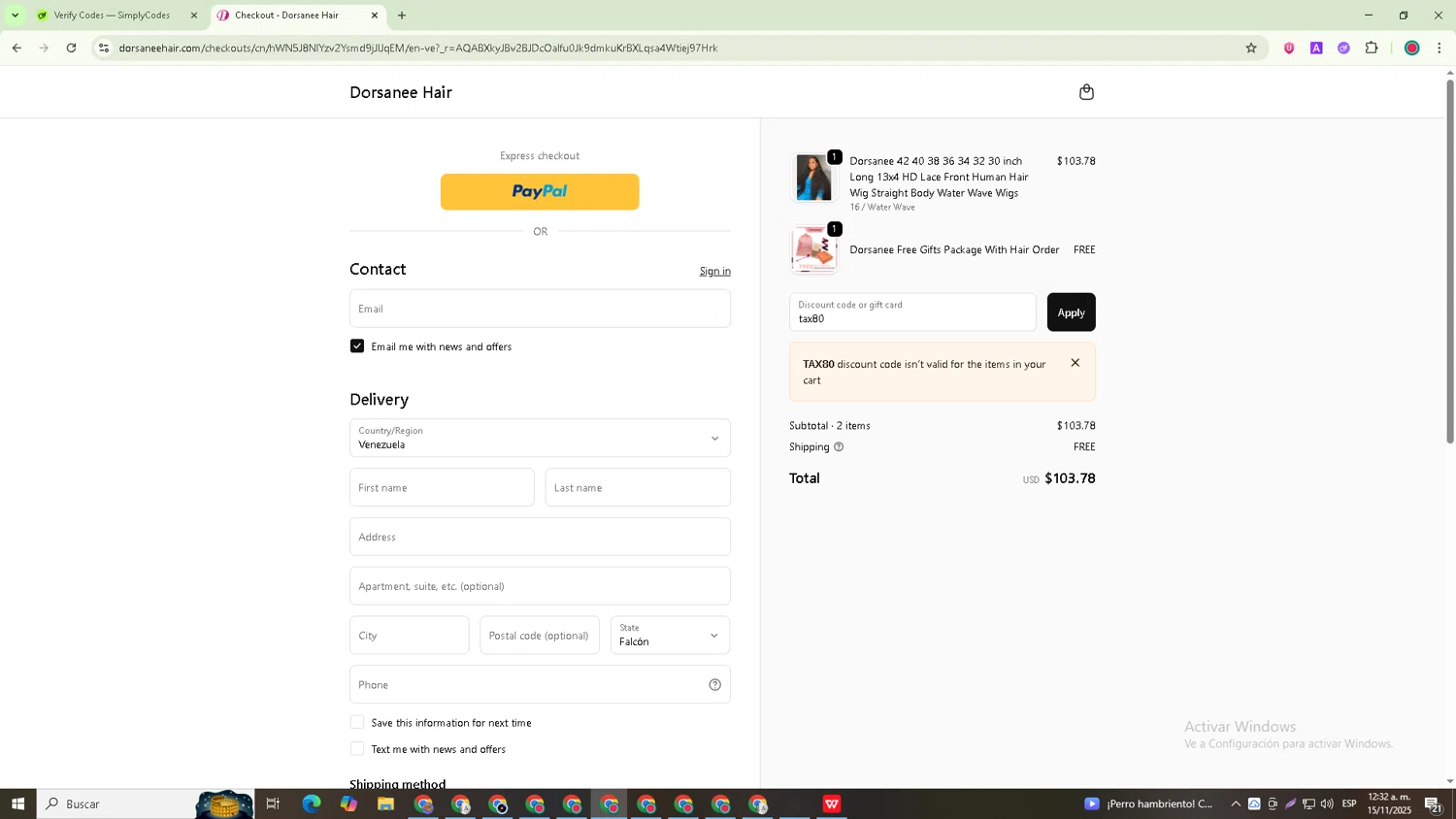The image size is (1456, 819).
Task: Open Task View on the taskbar
Action: tap(273, 803)
